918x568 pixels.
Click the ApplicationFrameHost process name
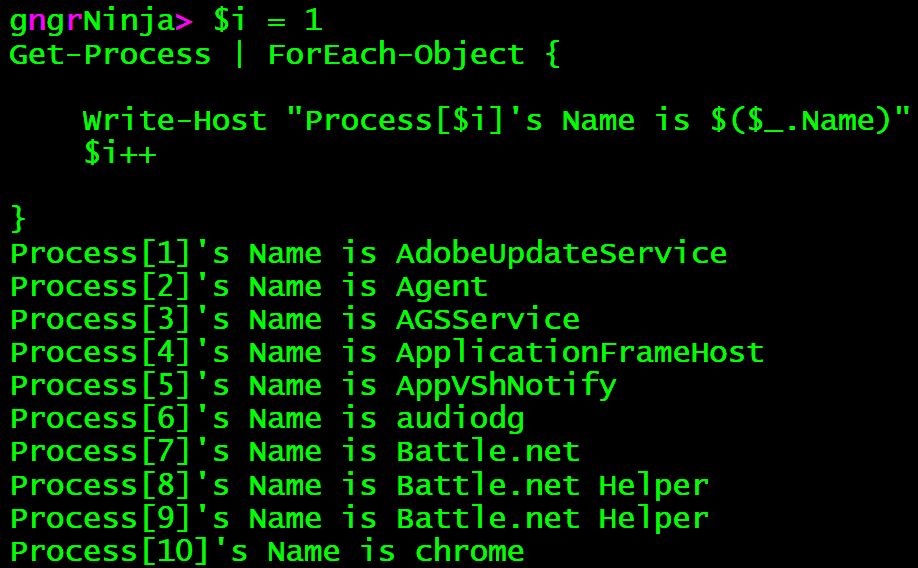point(579,352)
